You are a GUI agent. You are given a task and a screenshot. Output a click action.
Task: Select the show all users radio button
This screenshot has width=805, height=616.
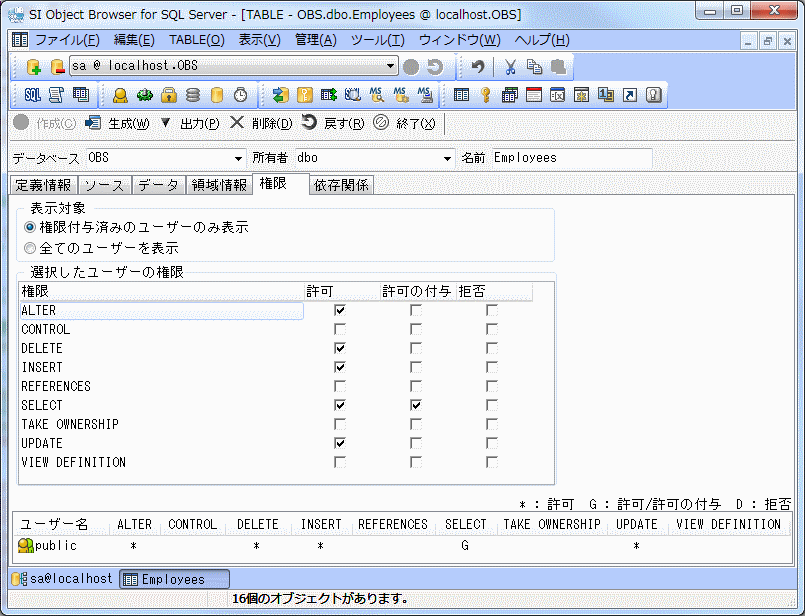[30, 247]
